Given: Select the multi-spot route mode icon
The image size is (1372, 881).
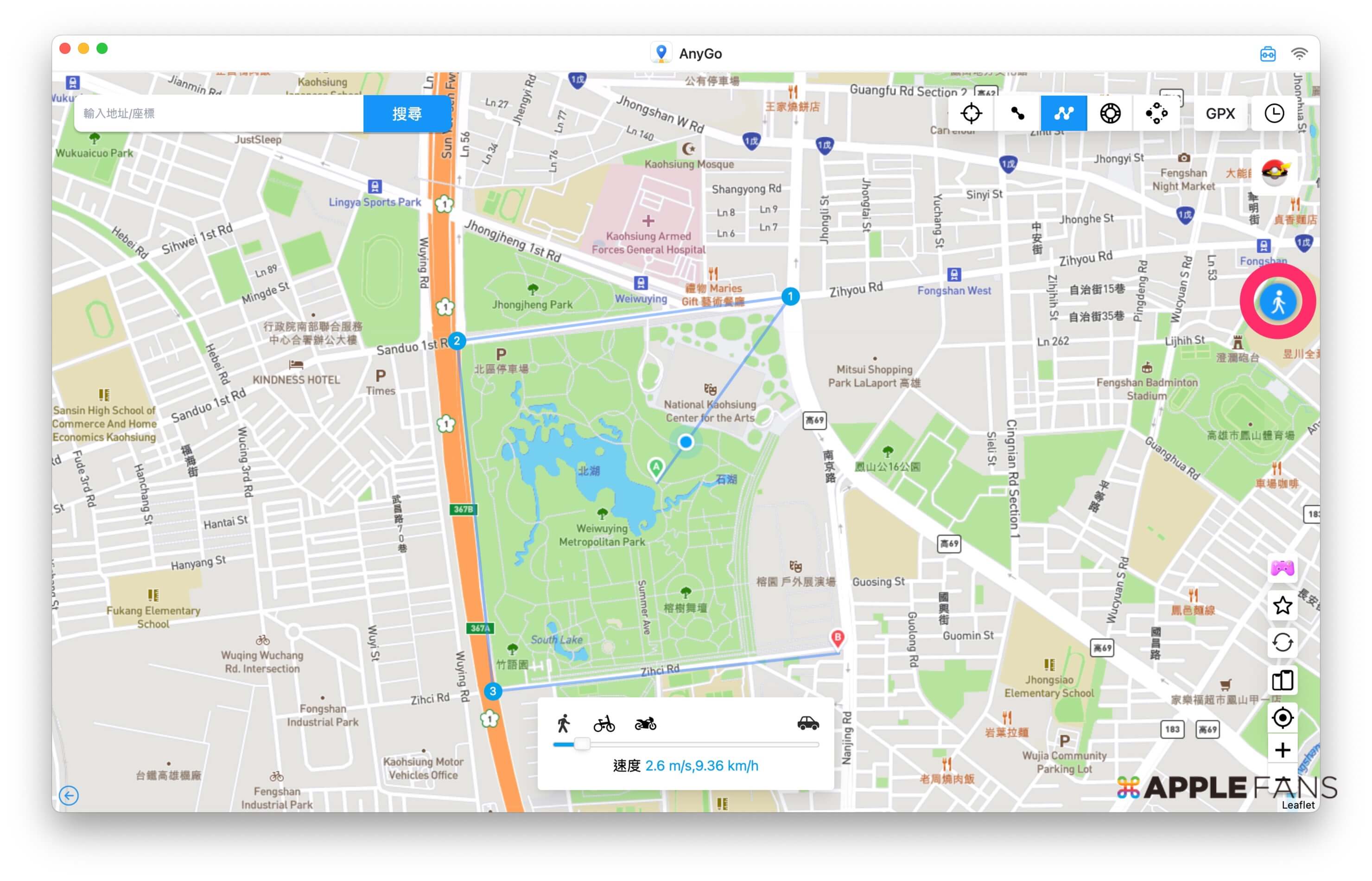Looking at the screenshot, I should [1063, 113].
